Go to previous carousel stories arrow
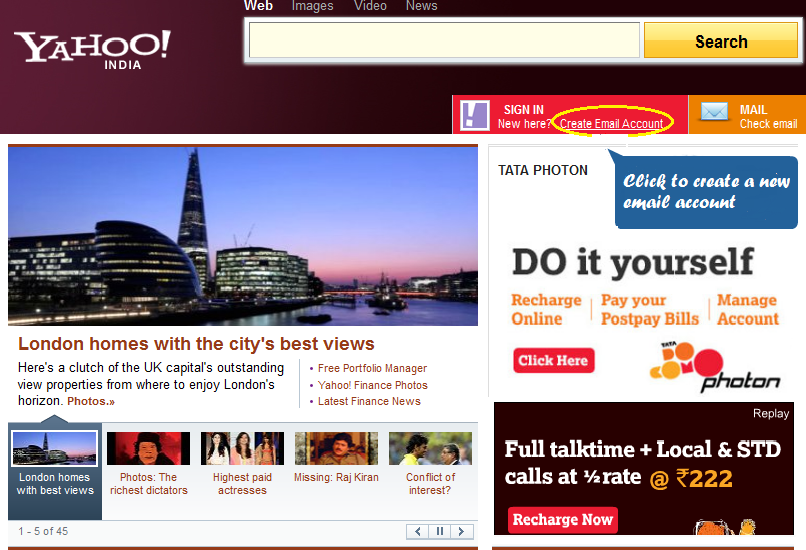The width and height of the screenshot is (806, 550). click(417, 531)
